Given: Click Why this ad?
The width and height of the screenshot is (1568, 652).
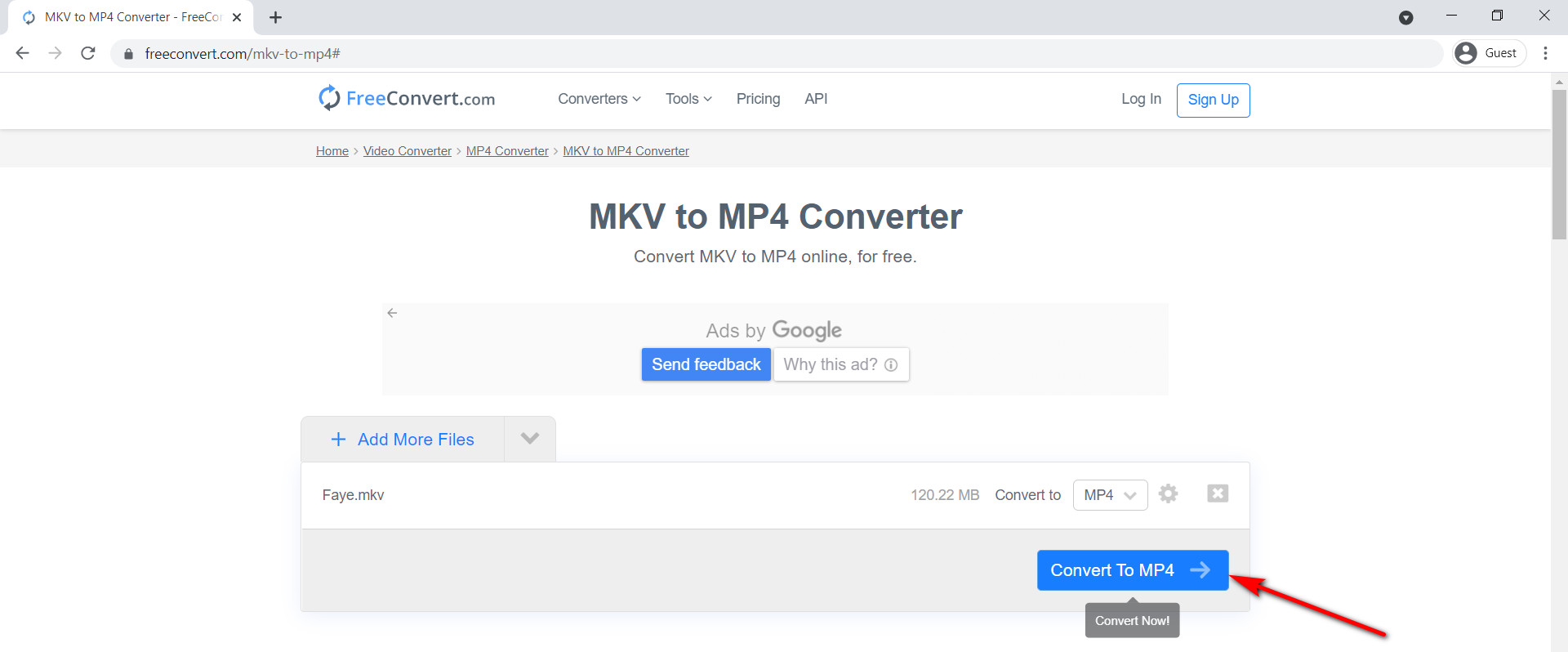Looking at the screenshot, I should (841, 364).
